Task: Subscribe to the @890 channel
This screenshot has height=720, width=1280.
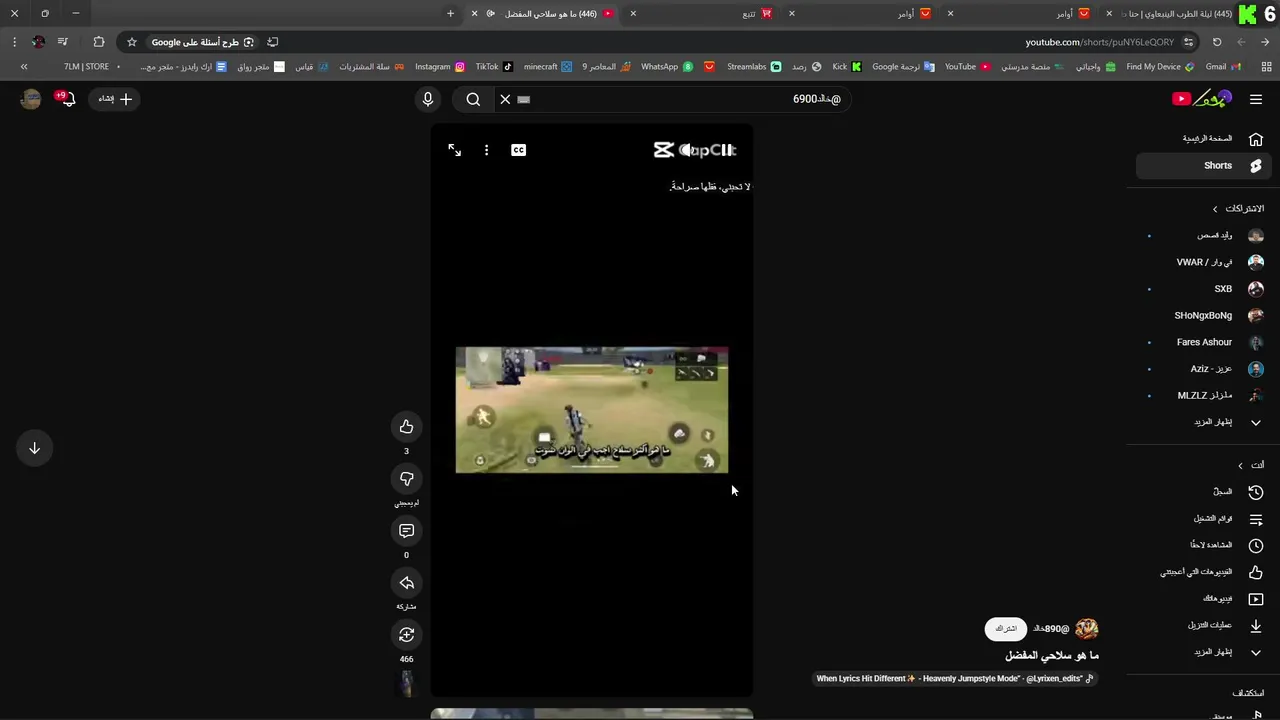Action: (x=1005, y=629)
